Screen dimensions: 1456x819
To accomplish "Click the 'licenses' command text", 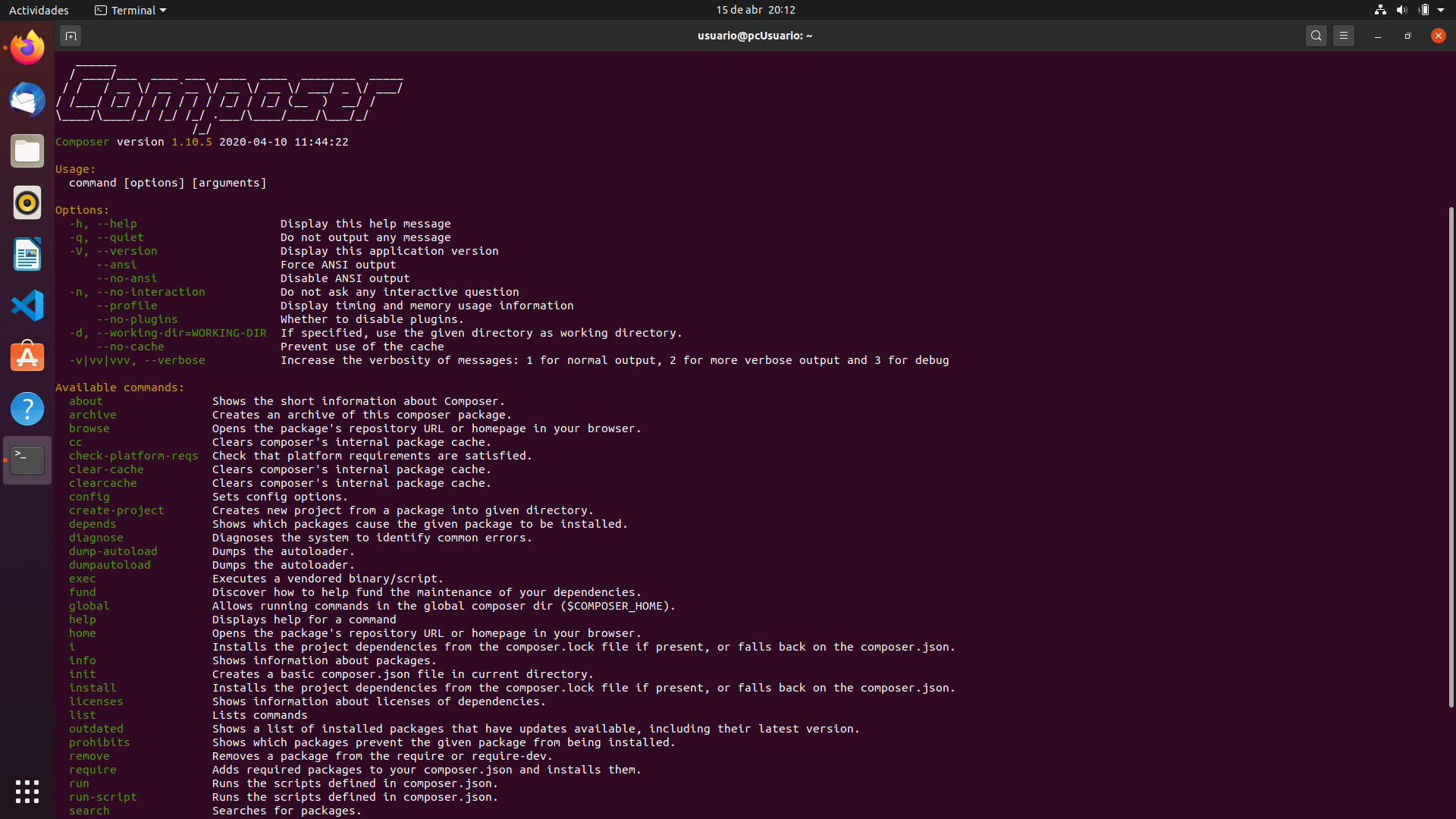I will (x=96, y=701).
